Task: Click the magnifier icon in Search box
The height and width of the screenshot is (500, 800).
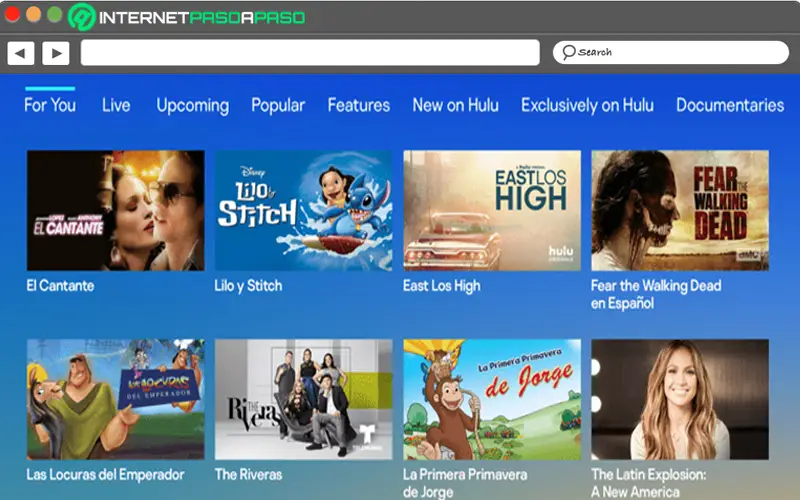Action: tap(568, 52)
